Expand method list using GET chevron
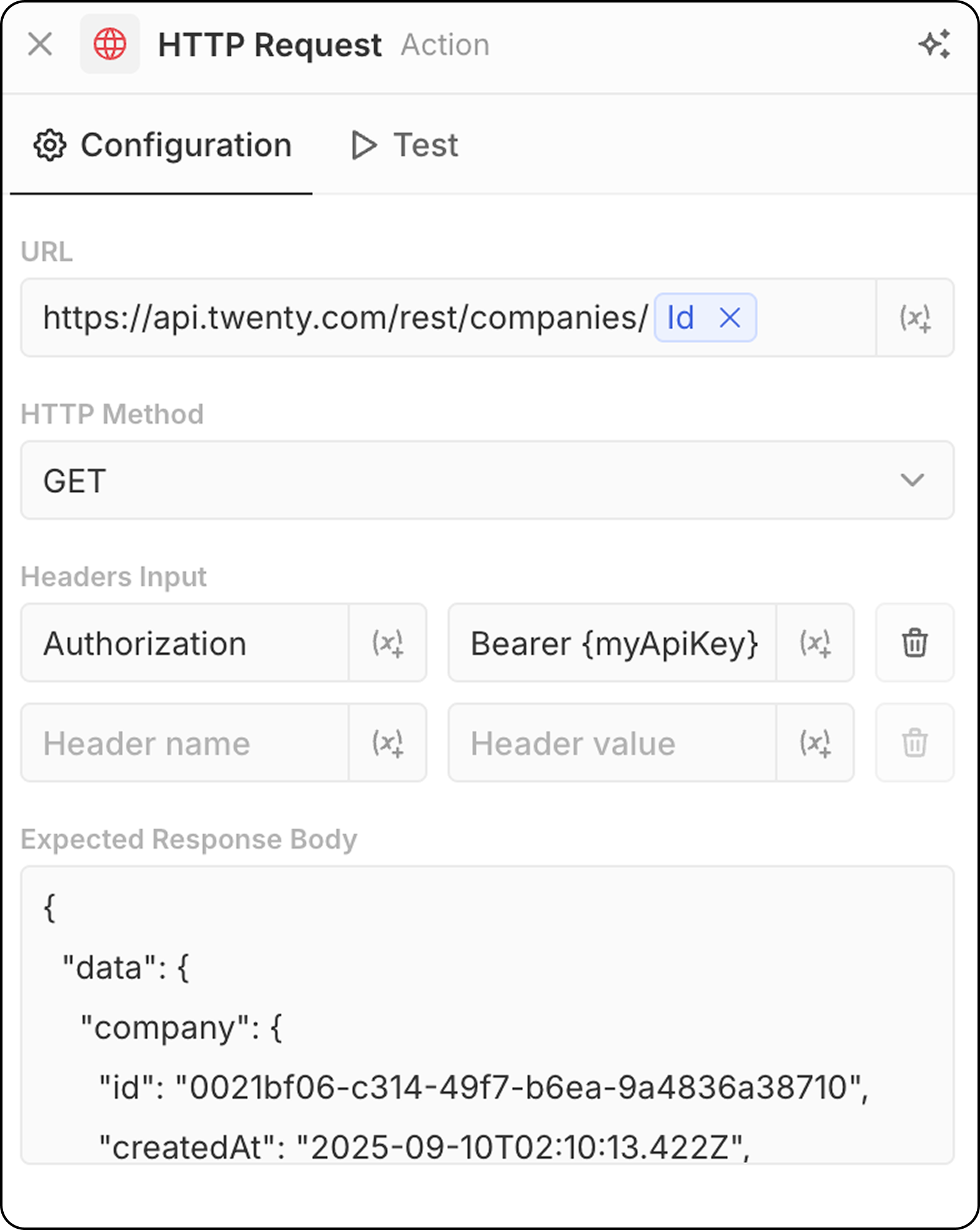980x1230 pixels. click(912, 480)
